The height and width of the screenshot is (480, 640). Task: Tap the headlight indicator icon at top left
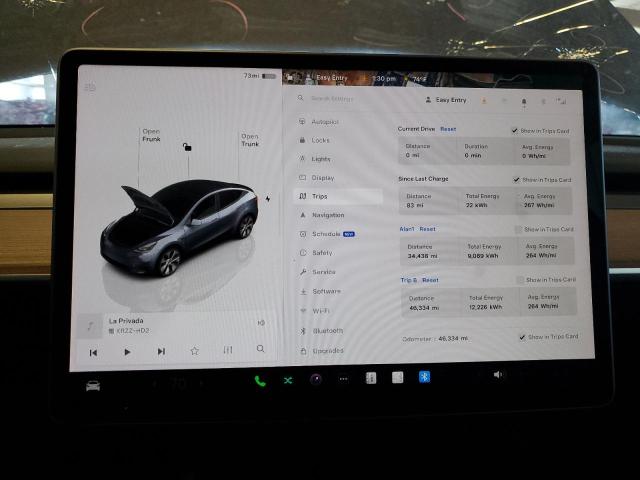pyautogui.click(x=90, y=87)
